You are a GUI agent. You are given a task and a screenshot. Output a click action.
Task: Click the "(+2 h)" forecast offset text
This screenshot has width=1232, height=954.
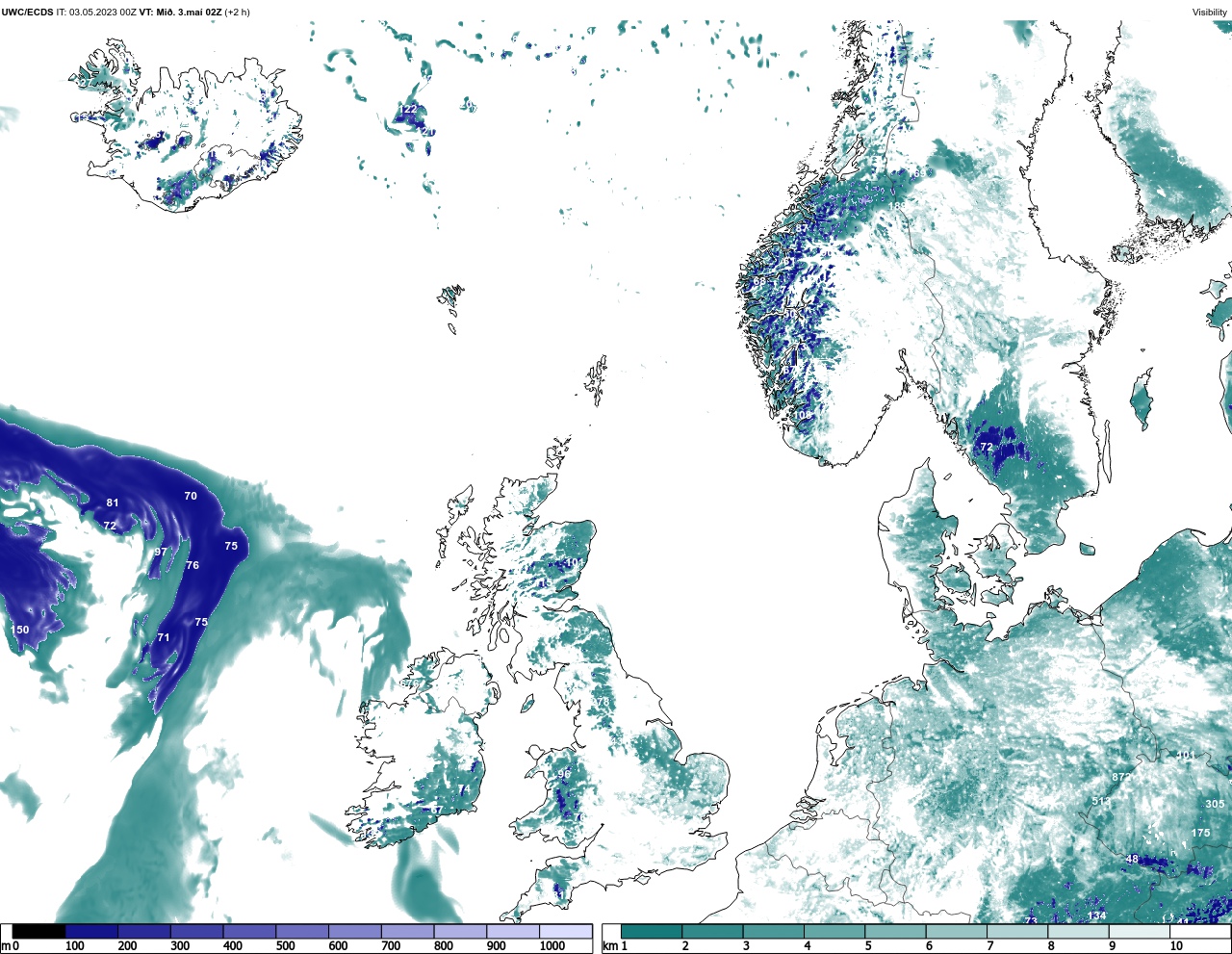click(238, 13)
